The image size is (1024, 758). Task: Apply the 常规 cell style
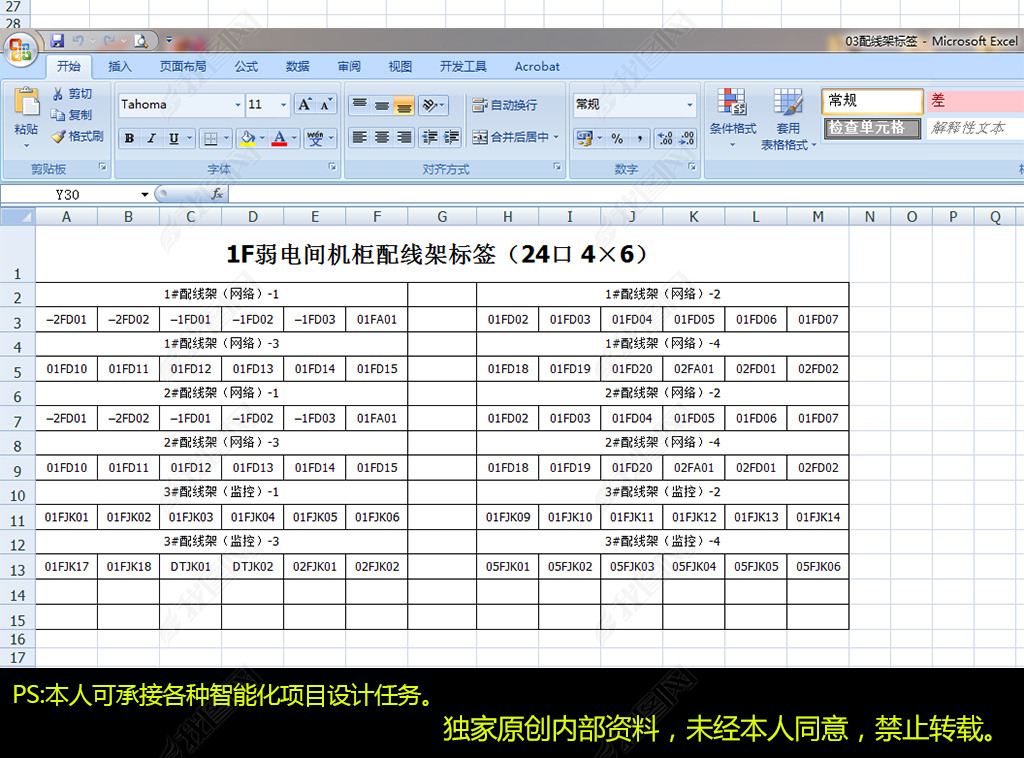[x=872, y=101]
